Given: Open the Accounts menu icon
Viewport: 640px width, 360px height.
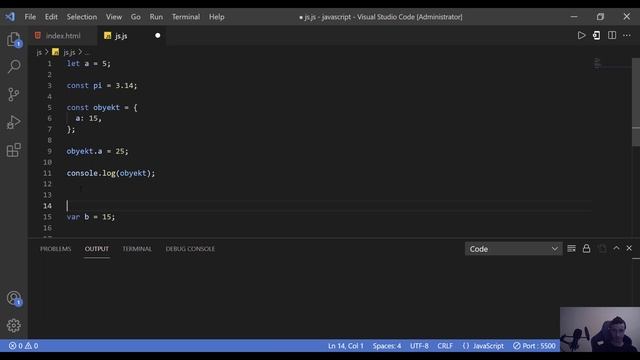Looking at the screenshot, I should [14, 298].
